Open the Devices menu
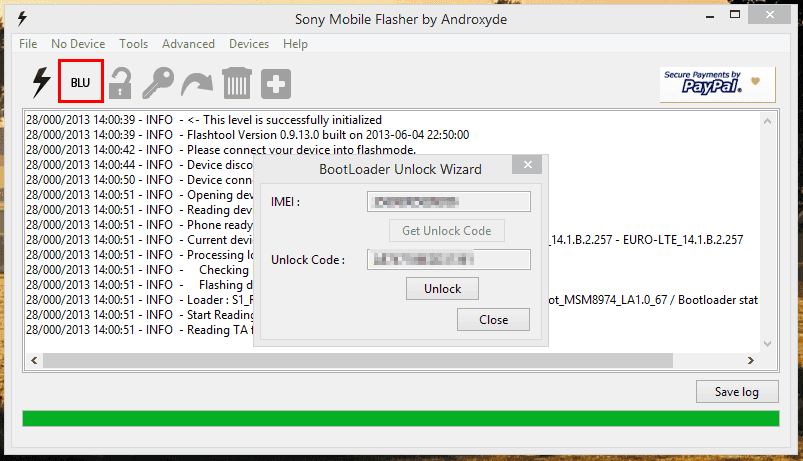Screen dimensions: 803x461 pos(249,44)
